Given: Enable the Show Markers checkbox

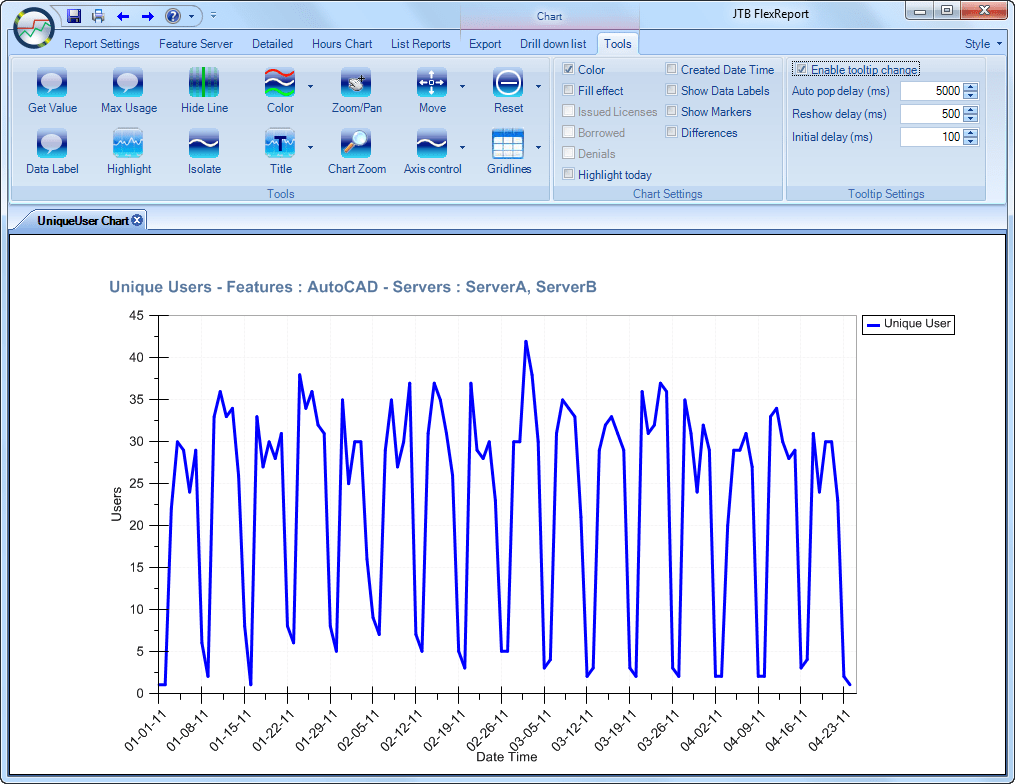Looking at the screenshot, I should coord(671,111).
